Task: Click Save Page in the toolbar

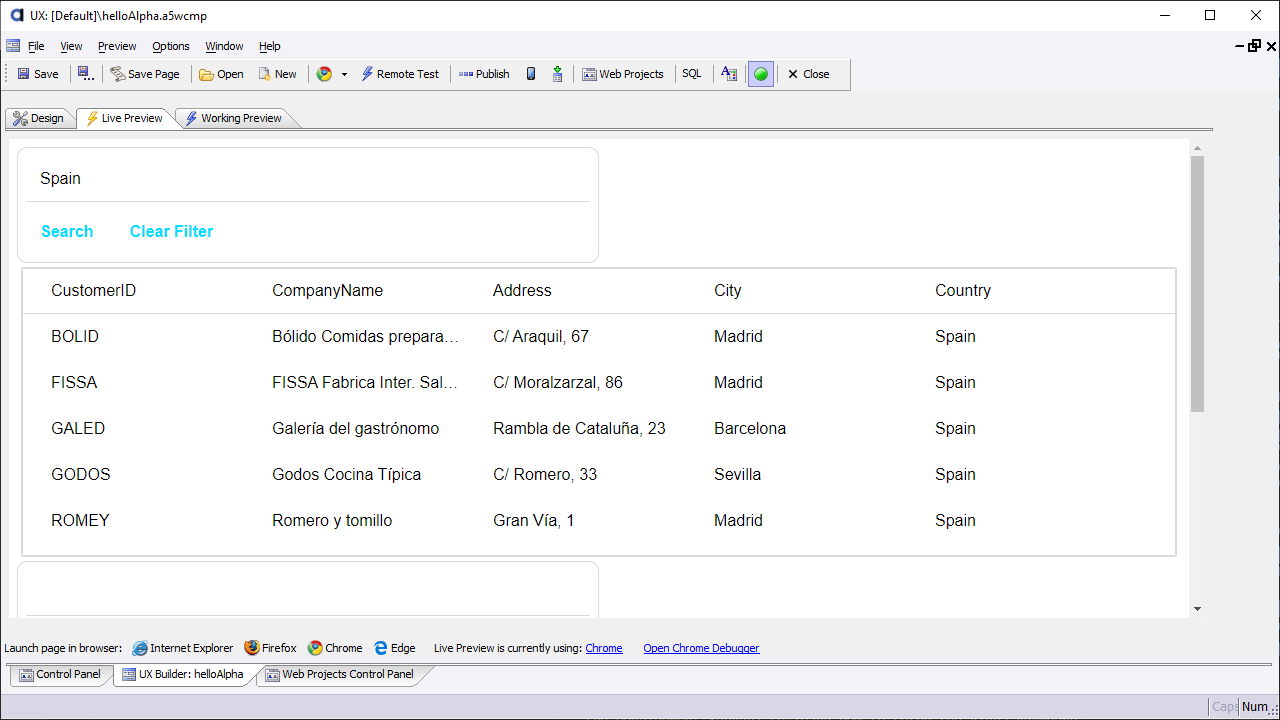Action: click(145, 74)
